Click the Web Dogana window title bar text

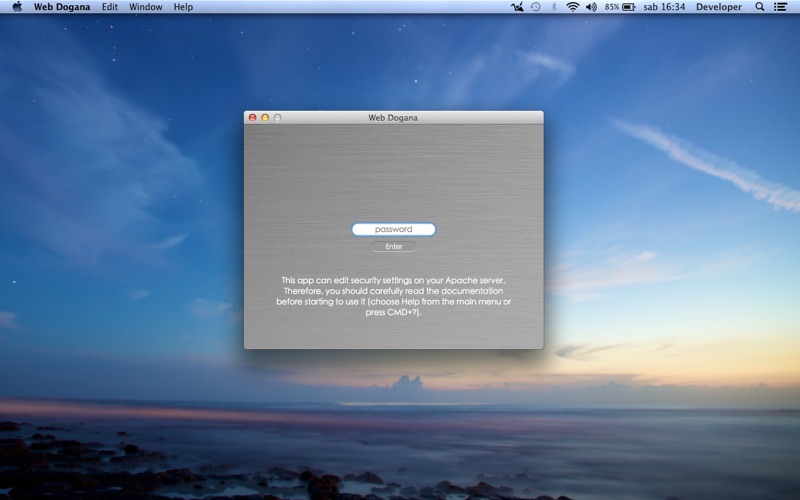pyautogui.click(x=393, y=117)
